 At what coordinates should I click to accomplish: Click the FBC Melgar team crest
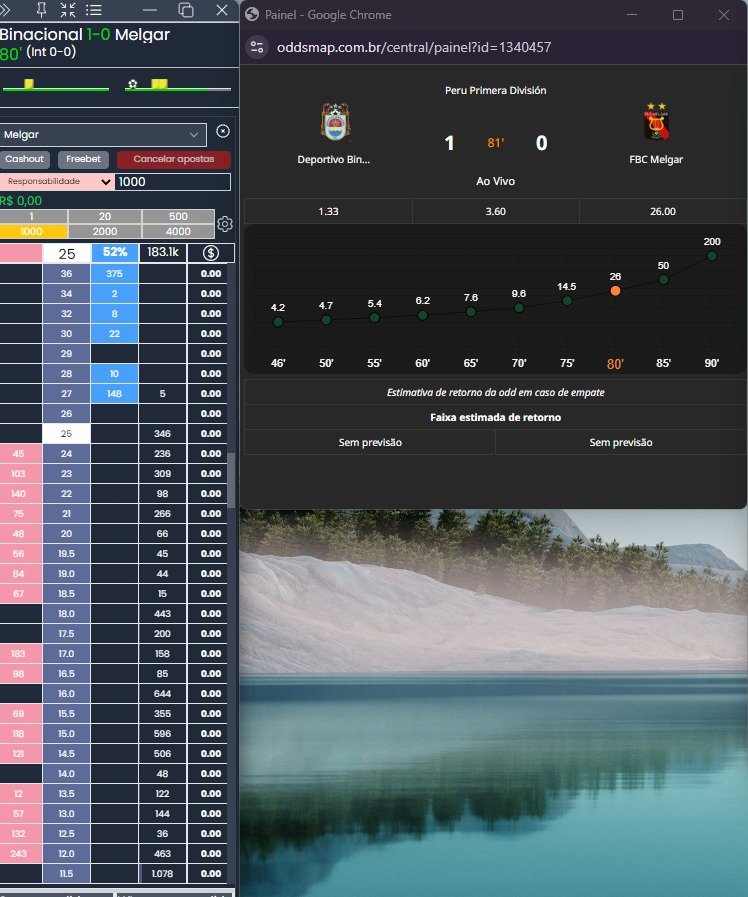click(x=656, y=123)
